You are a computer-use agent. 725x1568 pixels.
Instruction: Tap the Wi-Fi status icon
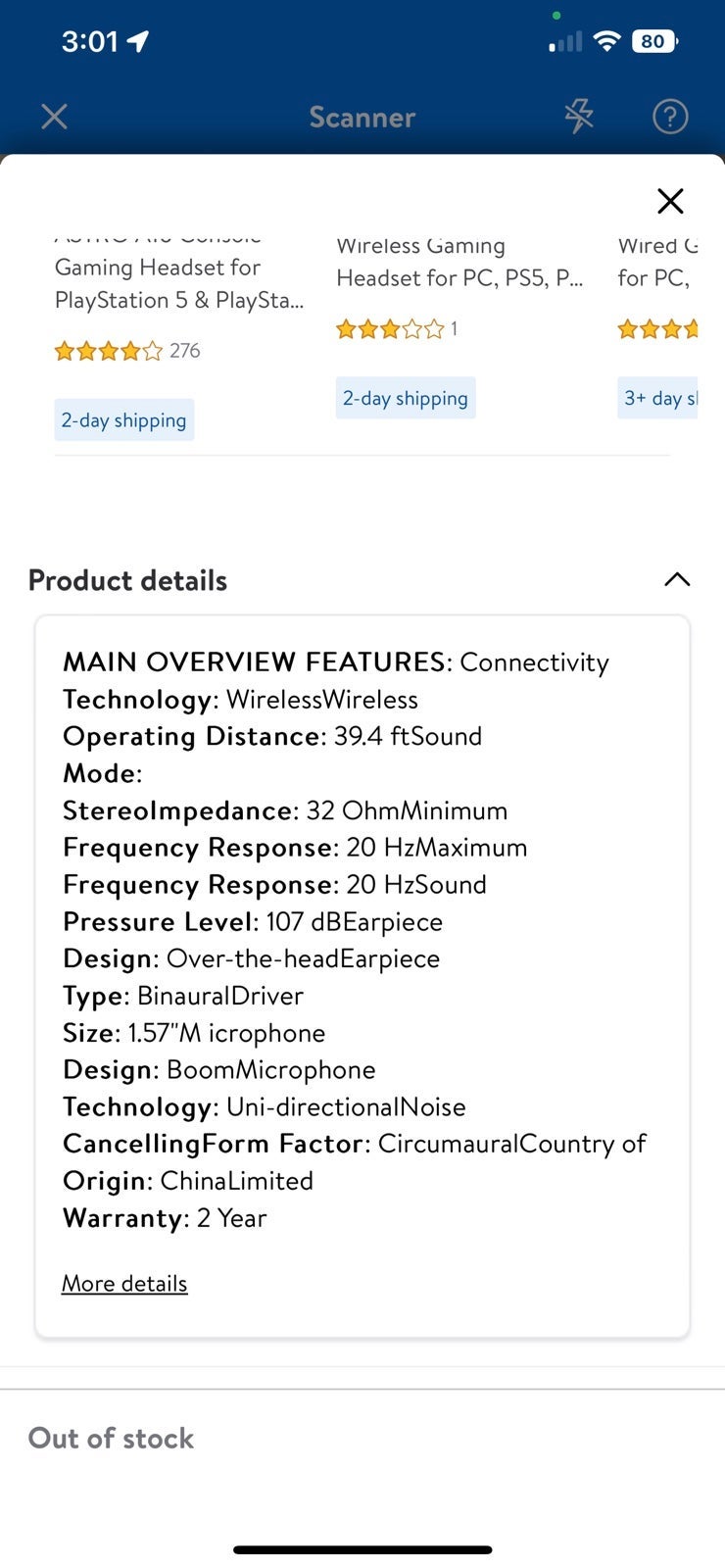(607, 41)
